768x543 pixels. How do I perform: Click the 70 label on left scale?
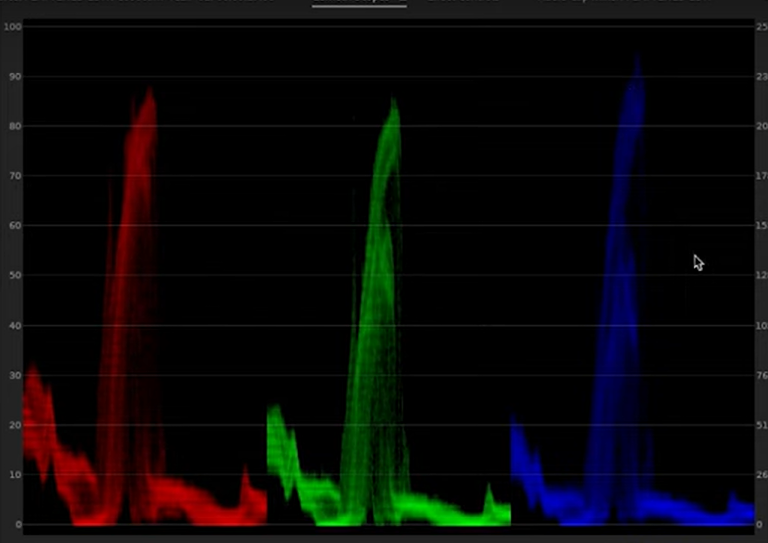[14, 176]
